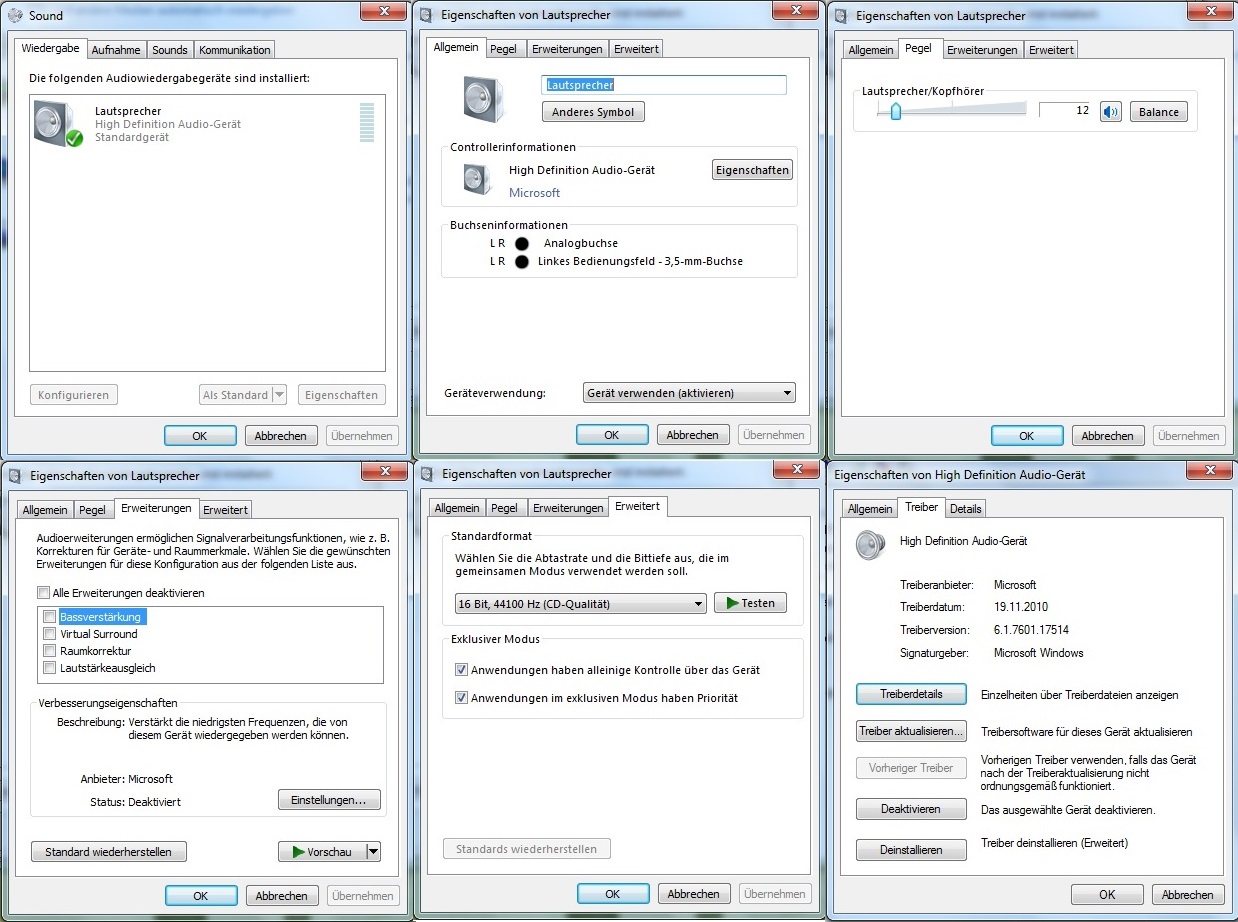
Task: Expand the Vorschau button dropdown arrow
Action: click(x=373, y=852)
